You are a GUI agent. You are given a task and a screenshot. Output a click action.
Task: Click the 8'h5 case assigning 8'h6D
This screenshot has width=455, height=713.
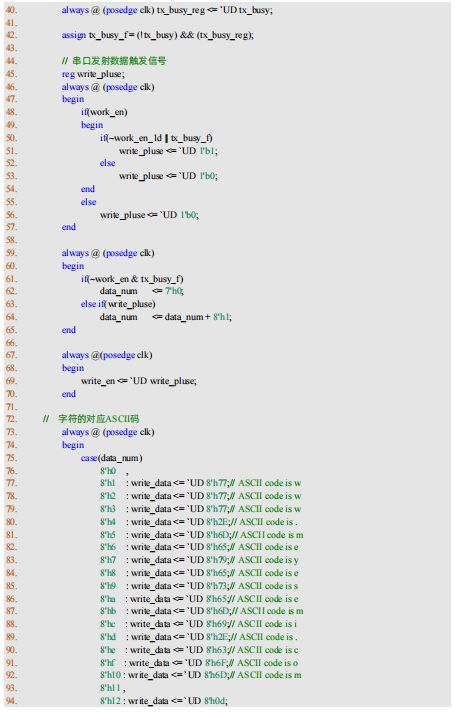click(202, 535)
